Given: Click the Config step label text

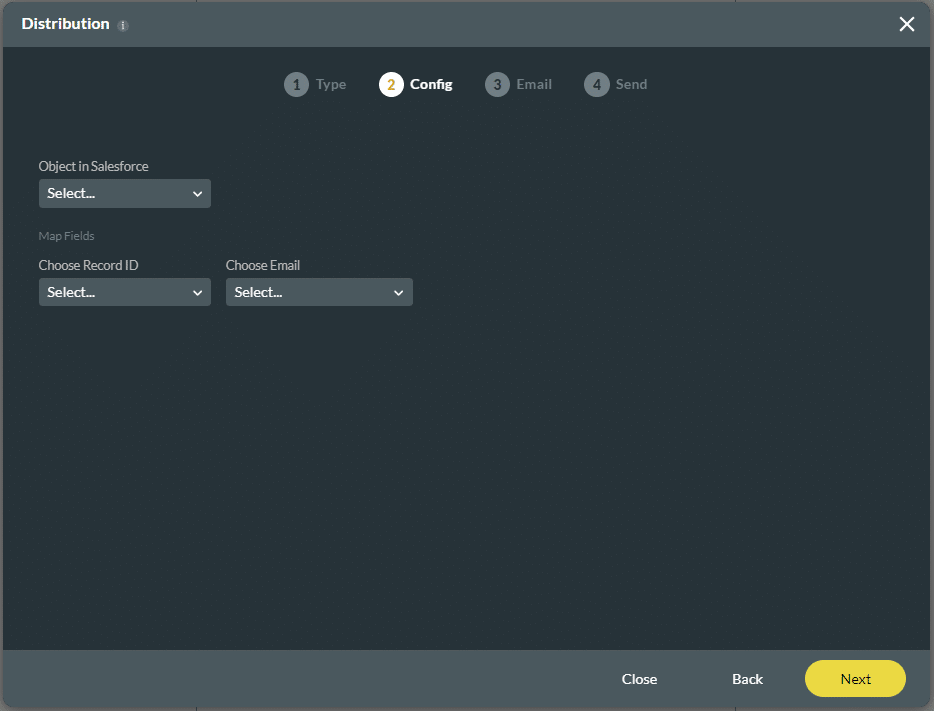Looking at the screenshot, I should click(x=432, y=84).
